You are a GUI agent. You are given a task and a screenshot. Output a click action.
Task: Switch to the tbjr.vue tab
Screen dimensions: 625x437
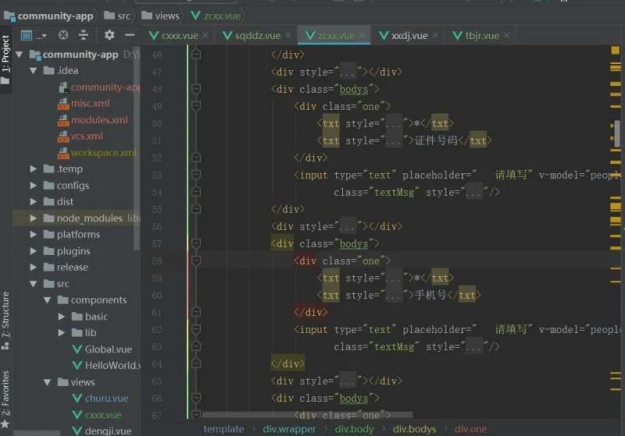478,36
